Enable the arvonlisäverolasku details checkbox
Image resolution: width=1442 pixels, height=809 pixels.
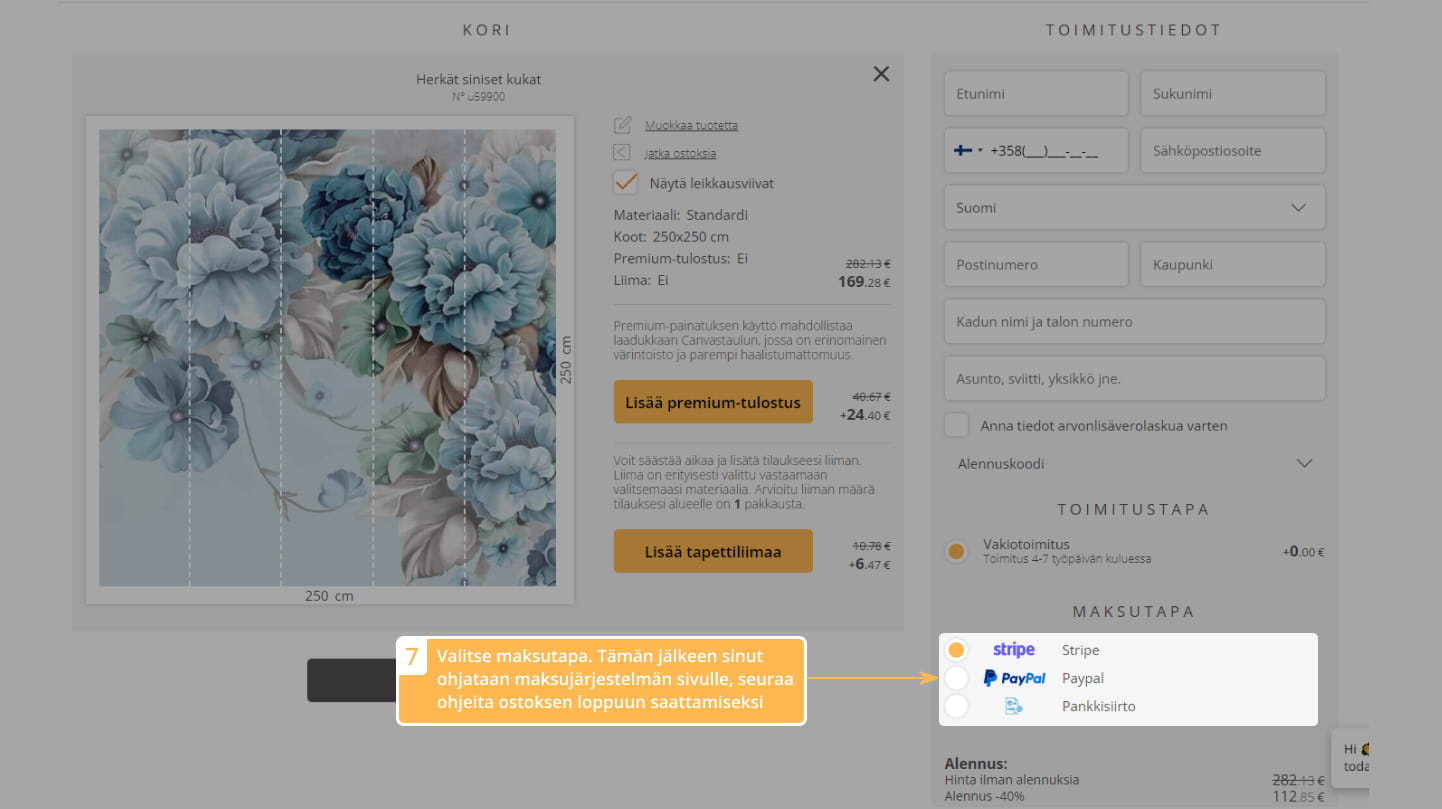point(957,425)
